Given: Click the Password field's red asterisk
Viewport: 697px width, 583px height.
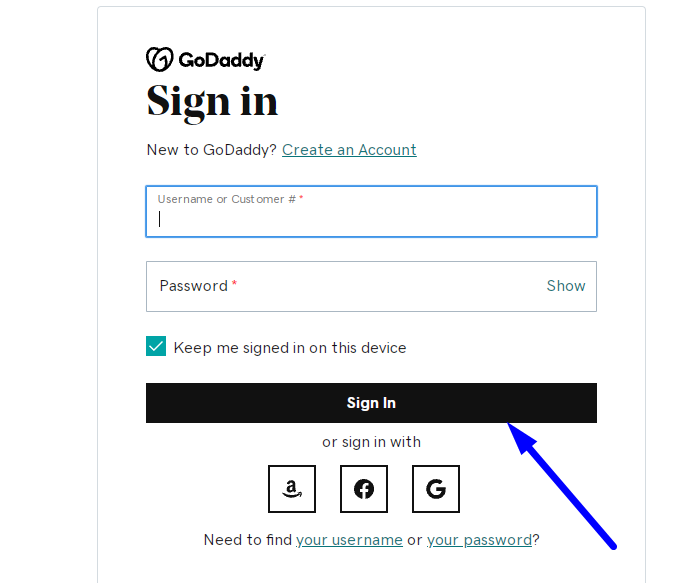Looking at the screenshot, I should point(234,283).
